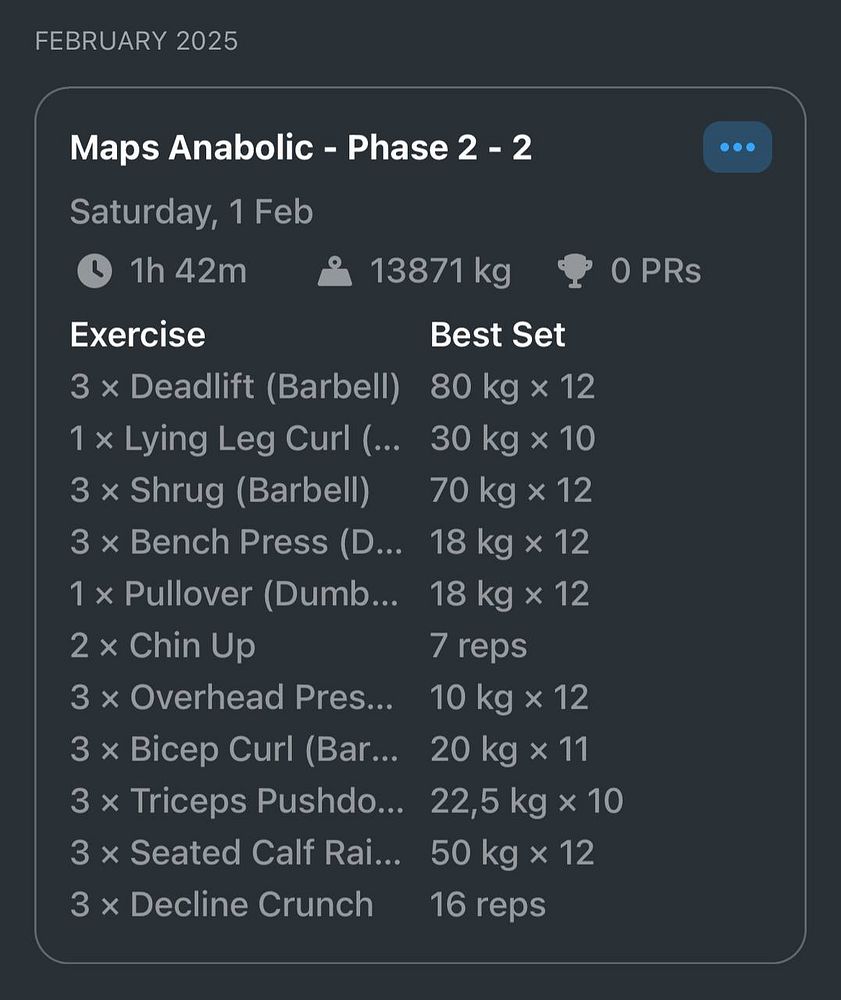
Task: Choose the Chin Up exercise row
Action: tap(163, 646)
